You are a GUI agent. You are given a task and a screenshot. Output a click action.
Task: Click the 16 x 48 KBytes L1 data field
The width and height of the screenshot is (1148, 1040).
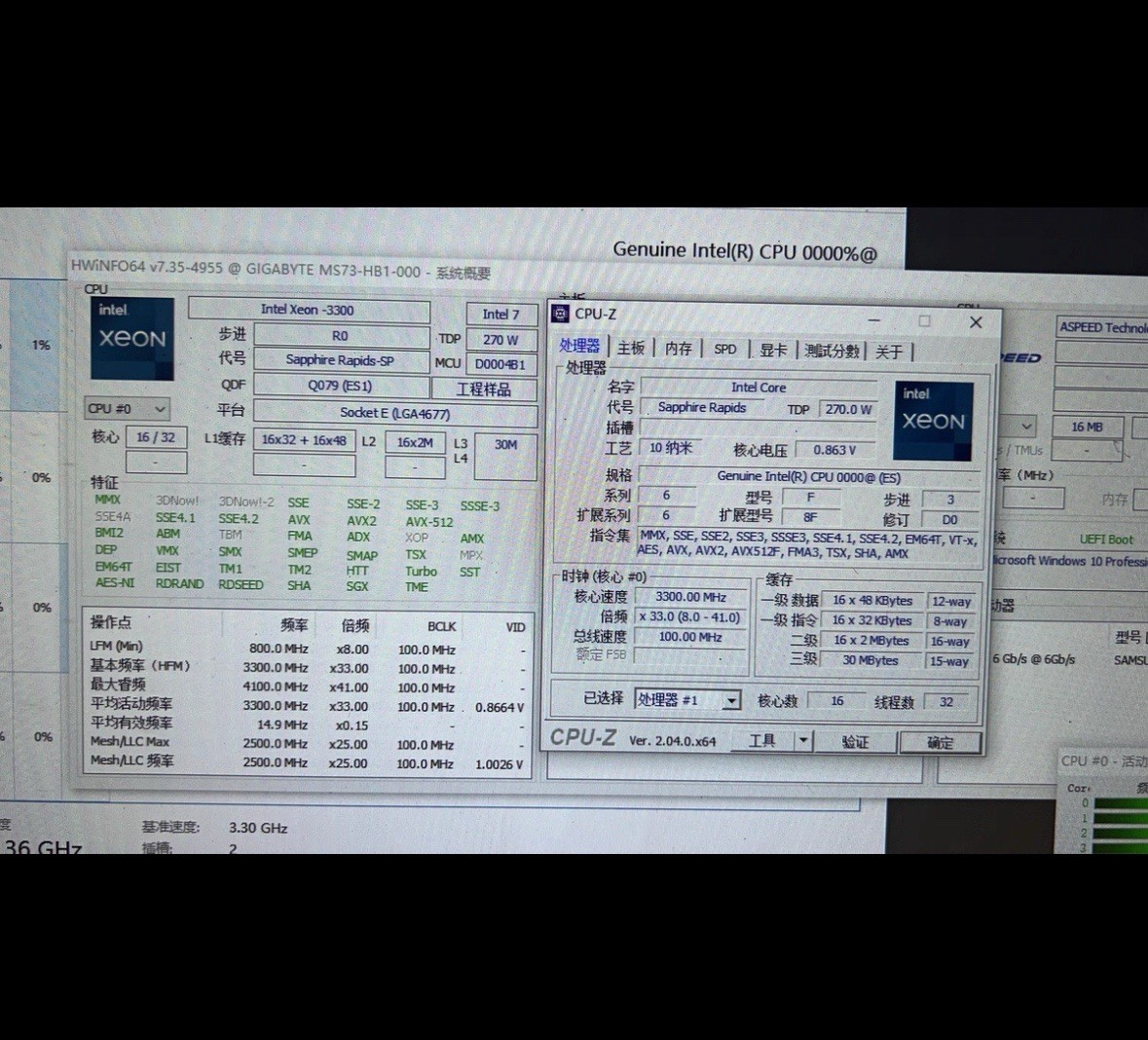point(872,601)
